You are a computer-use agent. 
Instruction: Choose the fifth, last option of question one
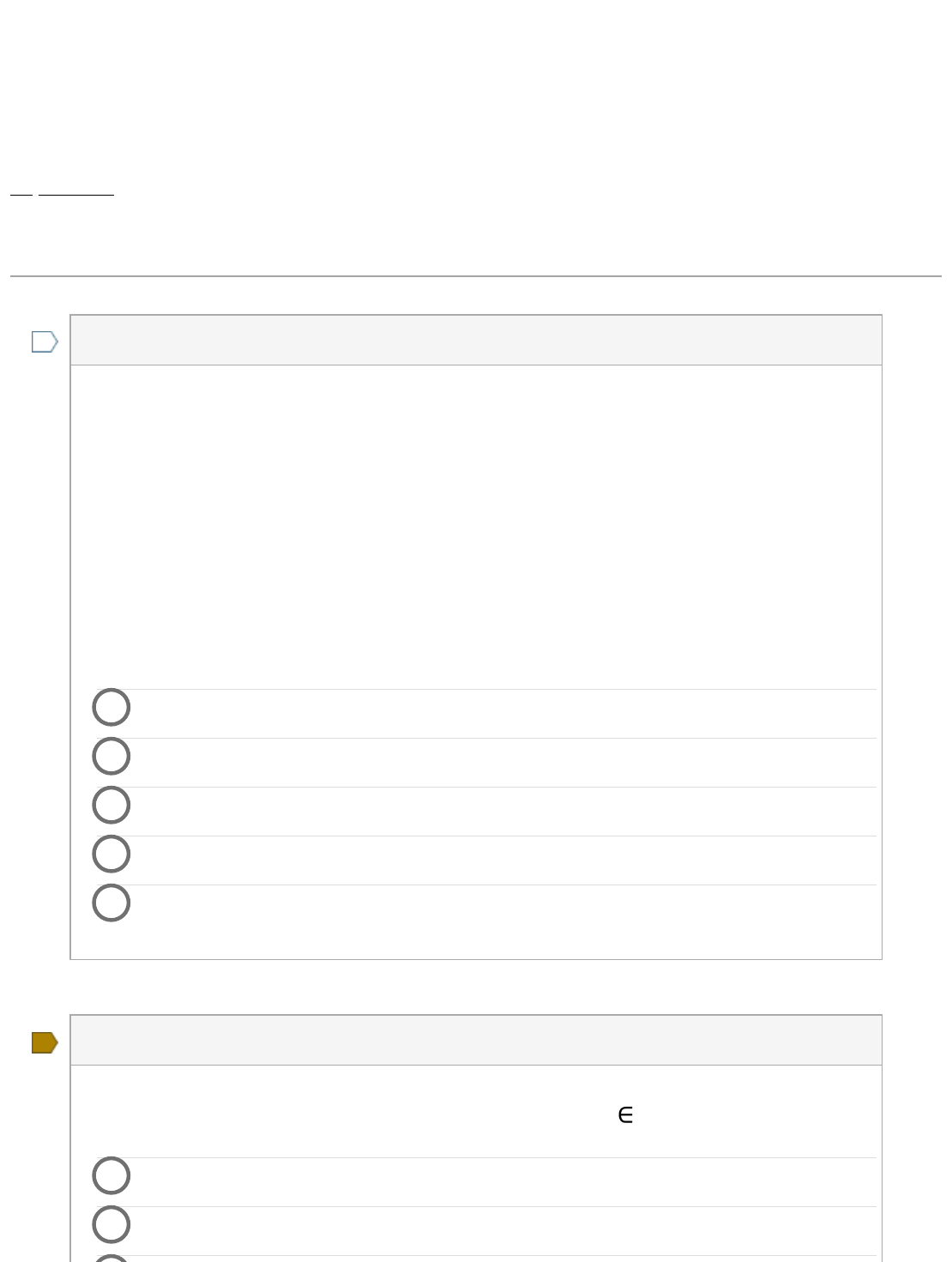111,903
